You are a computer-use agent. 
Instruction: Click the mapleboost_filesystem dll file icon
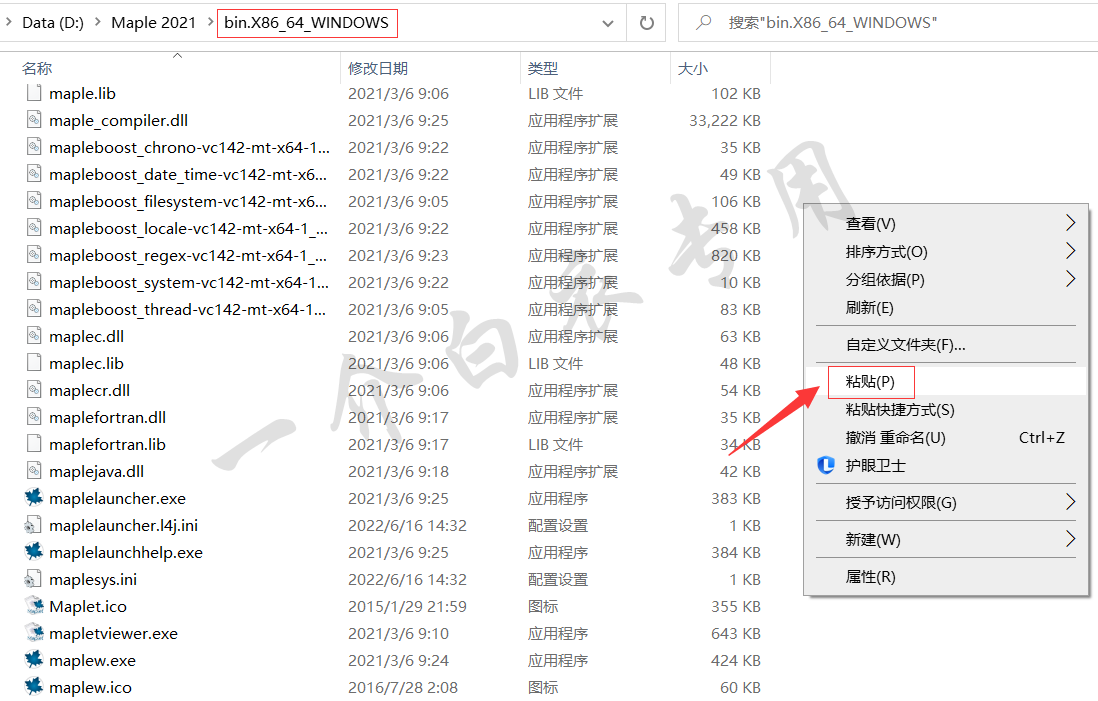[34, 201]
